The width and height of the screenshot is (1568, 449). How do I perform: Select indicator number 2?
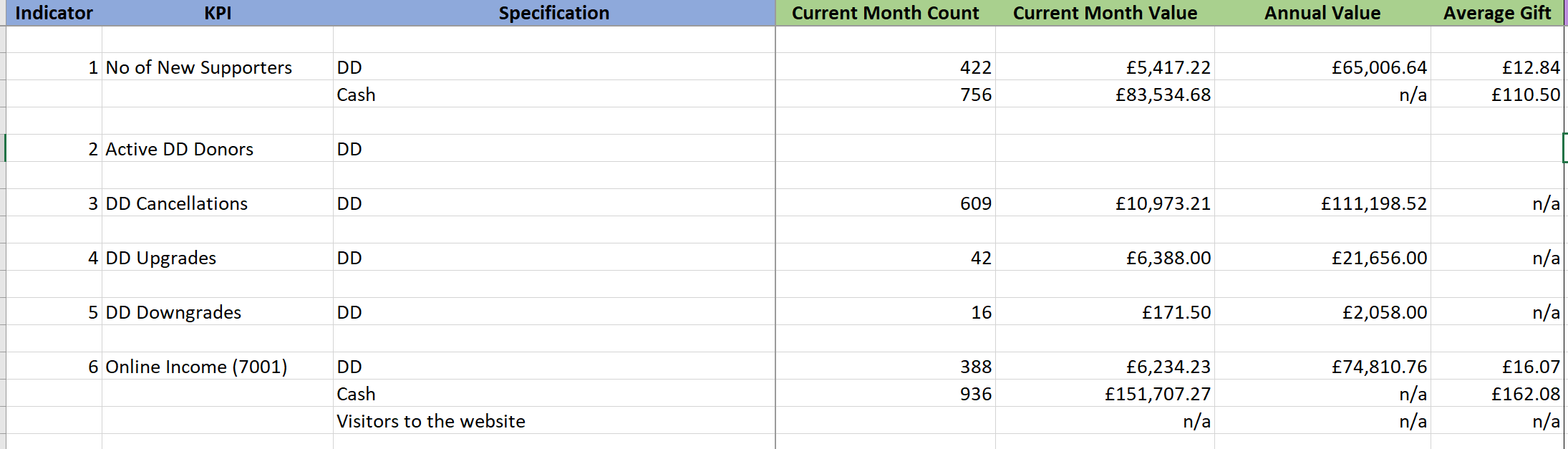pos(54,148)
